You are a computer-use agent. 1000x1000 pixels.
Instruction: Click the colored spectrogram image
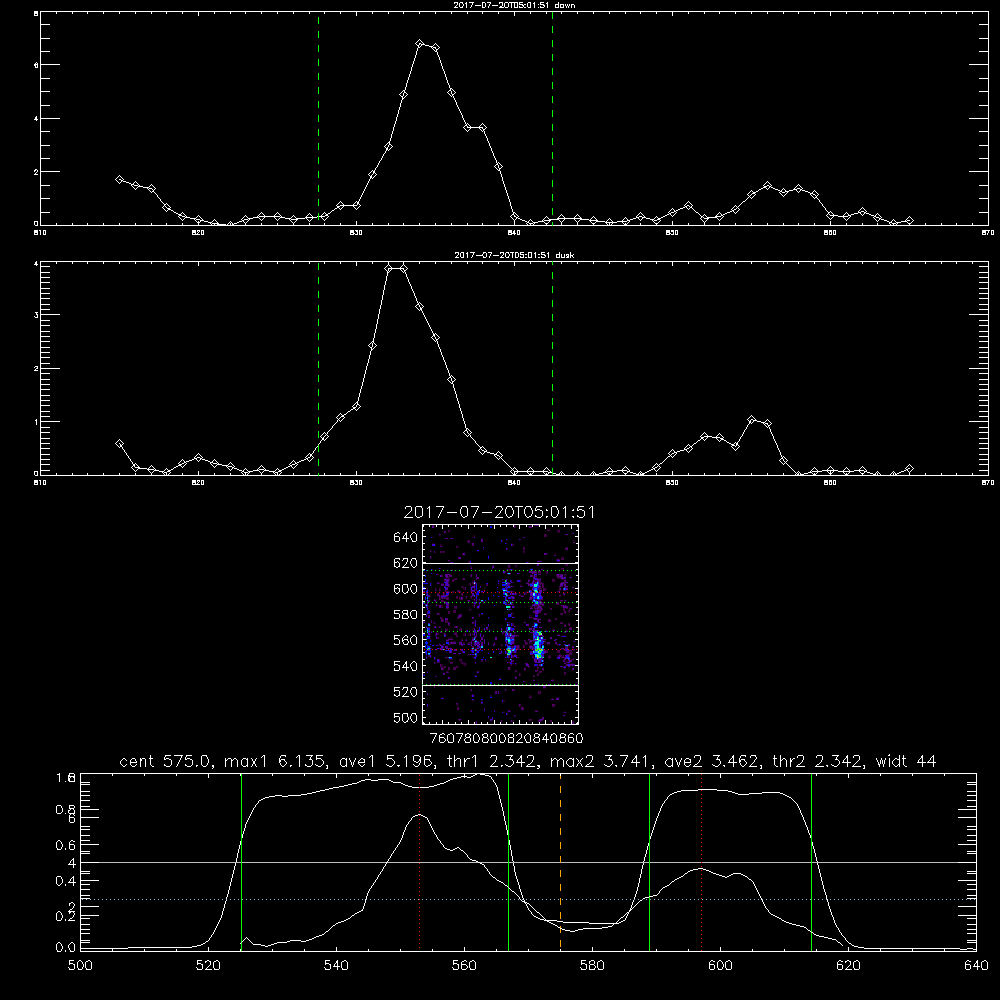pos(501,624)
